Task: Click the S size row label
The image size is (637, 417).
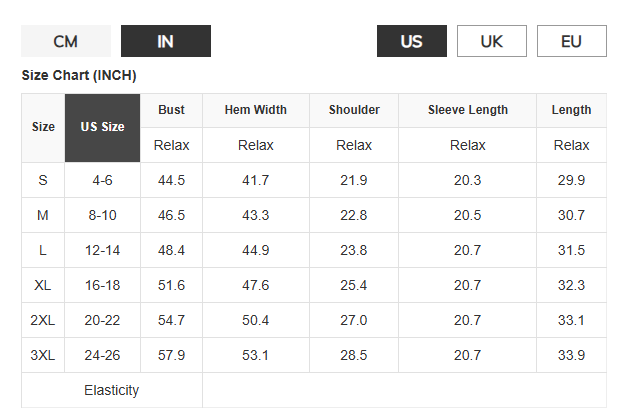Action: click(x=43, y=180)
